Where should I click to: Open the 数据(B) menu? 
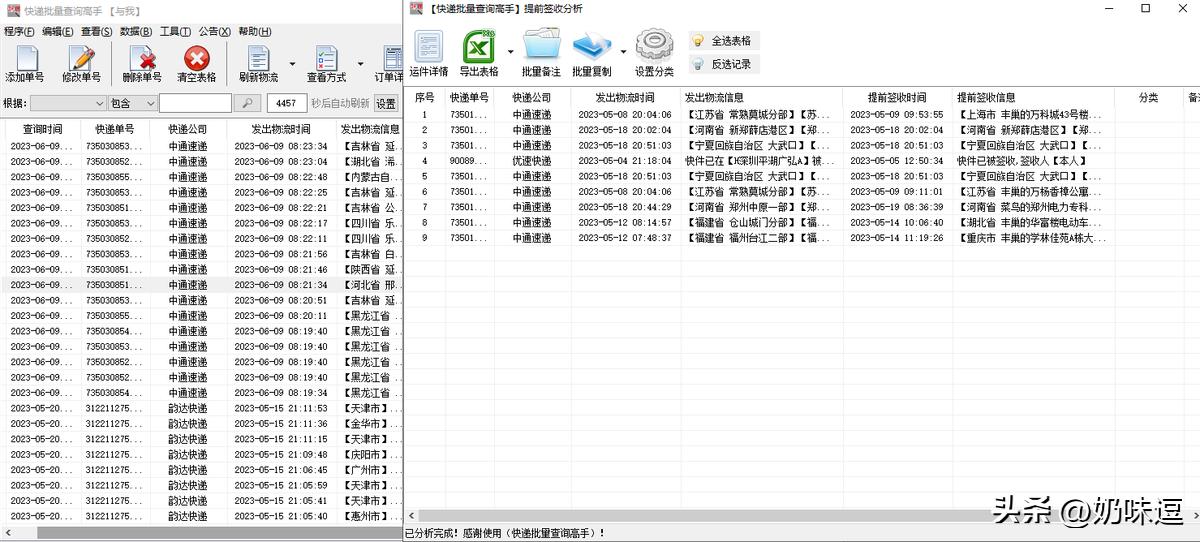tap(136, 32)
